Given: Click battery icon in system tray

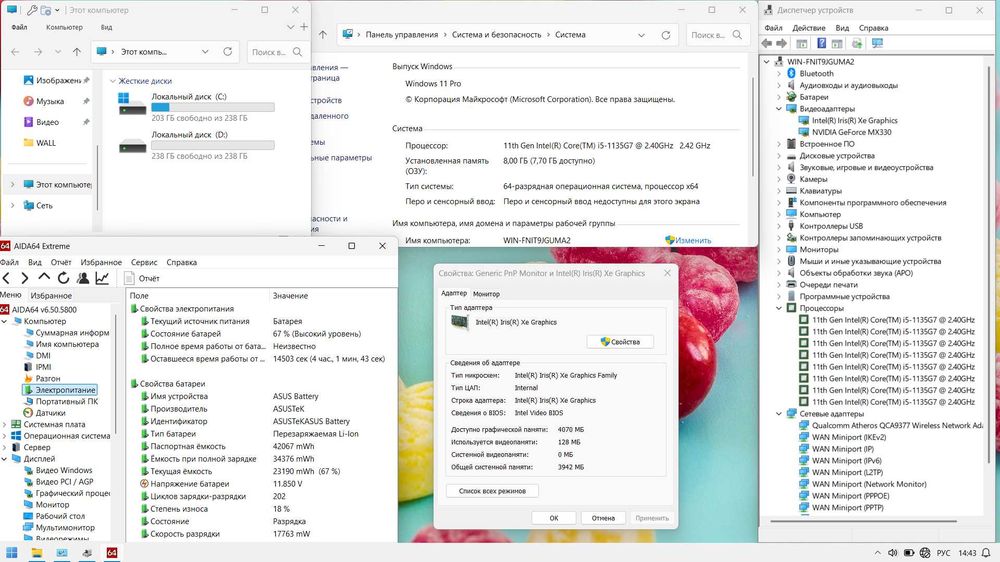Looking at the screenshot, I should (909, 552).
